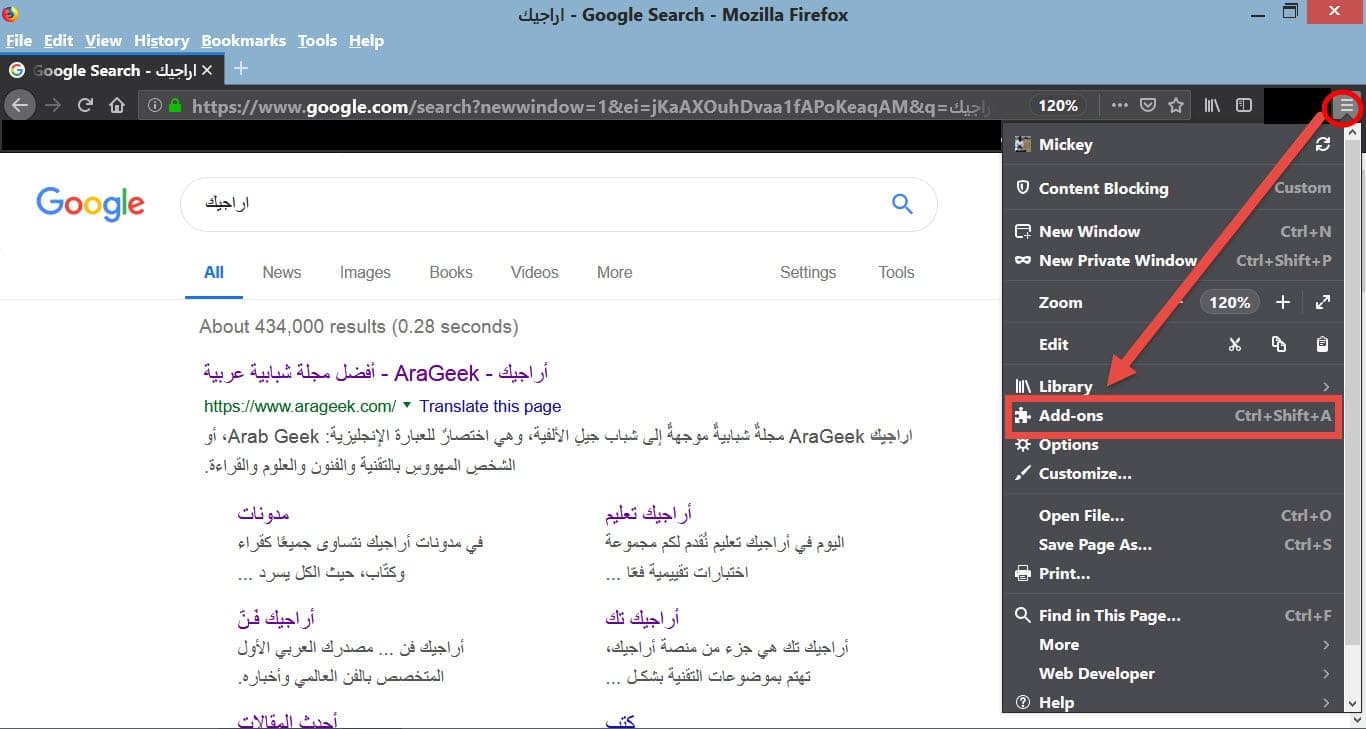This screenshot has height=729, width=1366.
Task: Click the Google search input field
Action: click(x=540, y=204)
